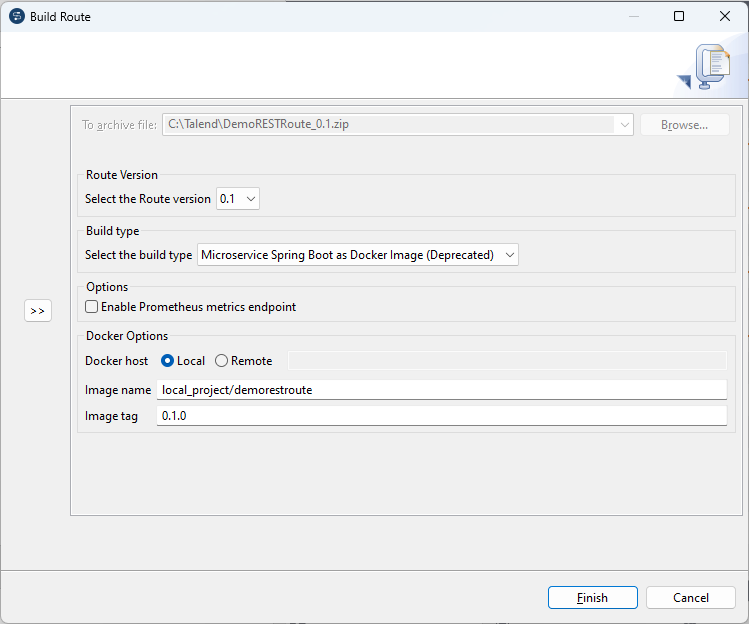Viewport: 749px width, 624px height.
Task: Maximize the Build Route dialog
Action: (679, 16)
